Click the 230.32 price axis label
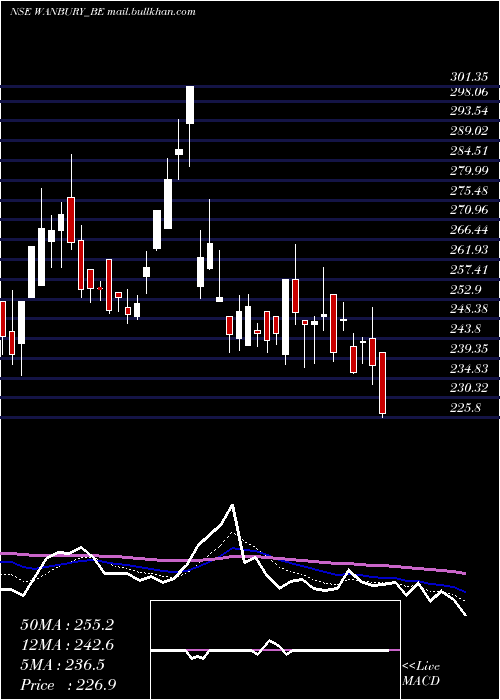 (x=469, y=388)
